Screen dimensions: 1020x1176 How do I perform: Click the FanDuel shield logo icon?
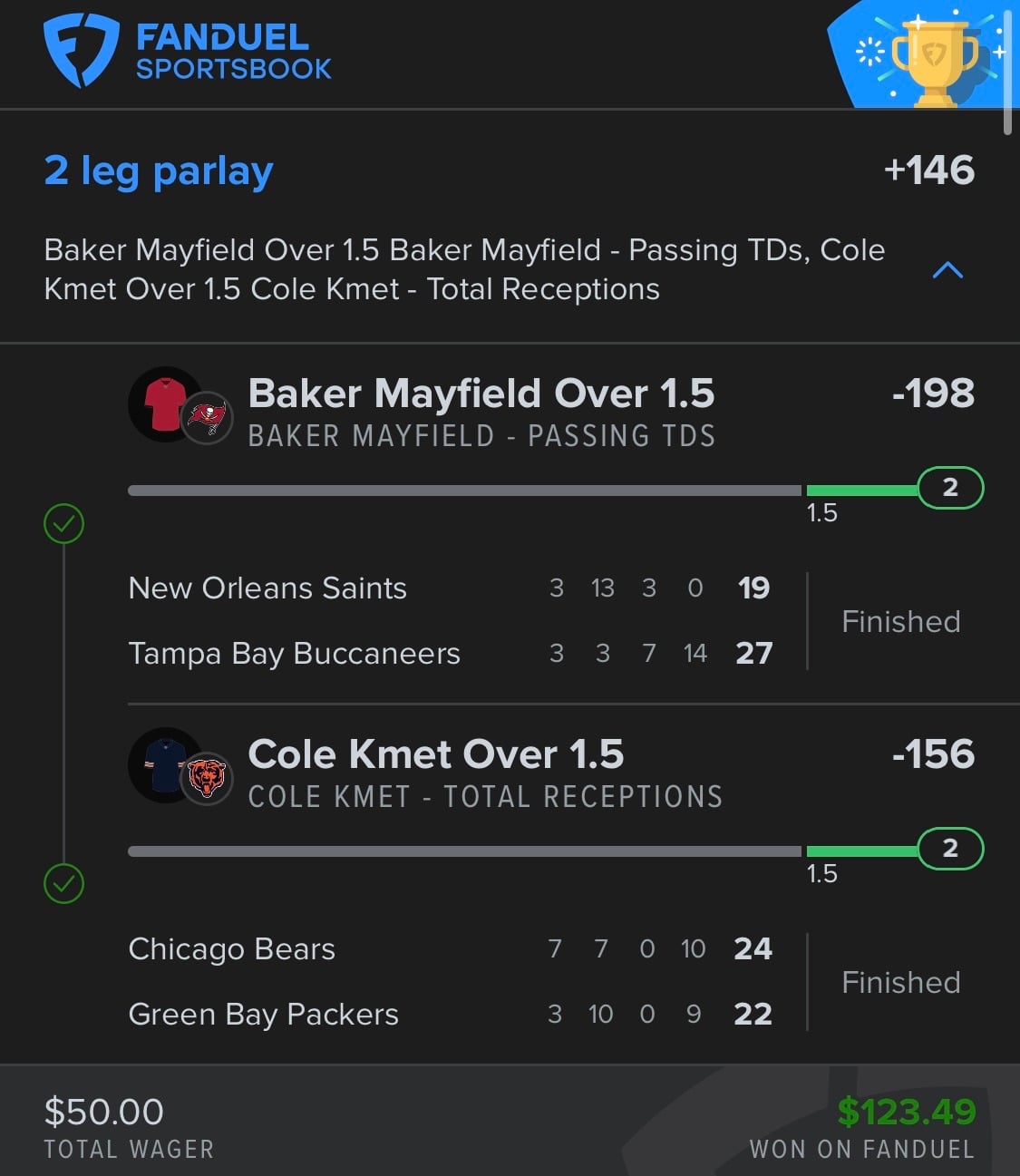(x=82, y=51)
